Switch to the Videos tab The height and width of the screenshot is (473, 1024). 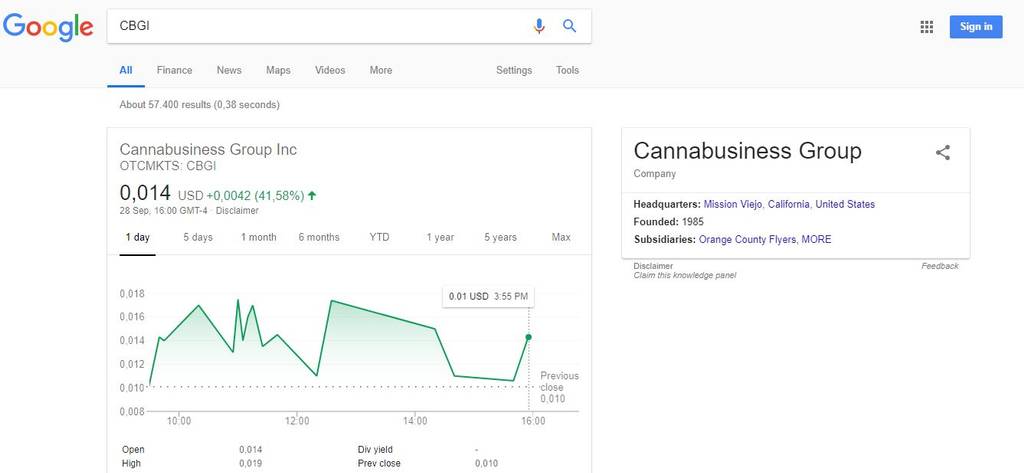click(x=330, y=70)
